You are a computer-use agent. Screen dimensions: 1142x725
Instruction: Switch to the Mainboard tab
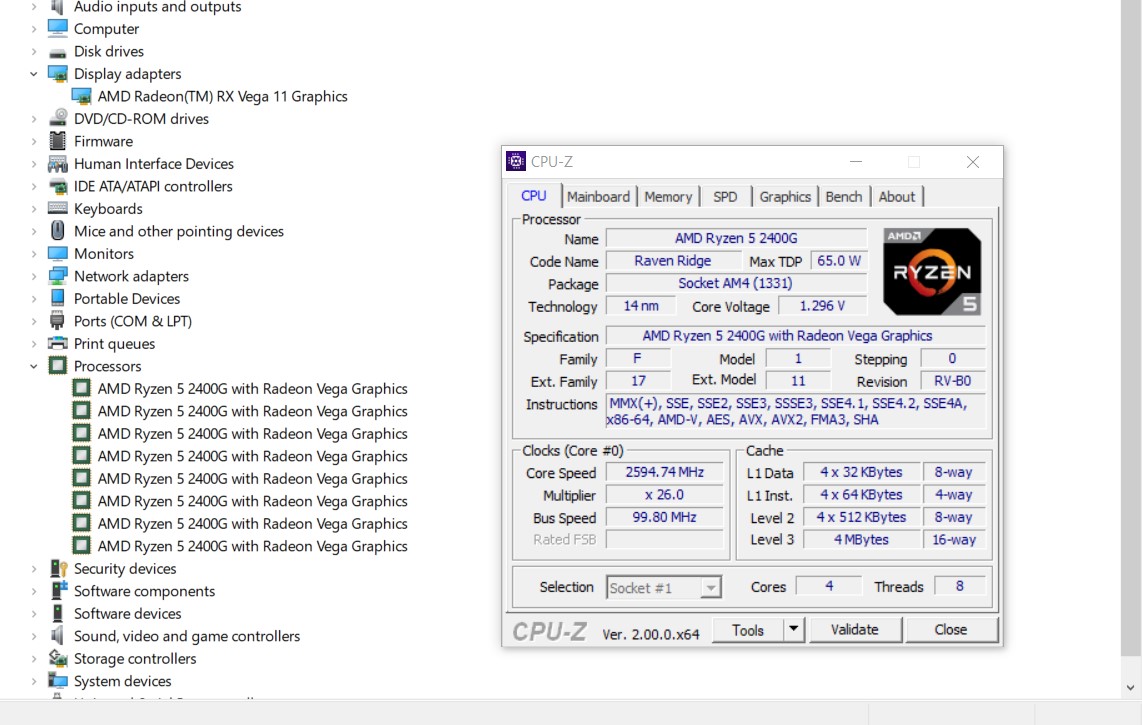coord(598,197)
